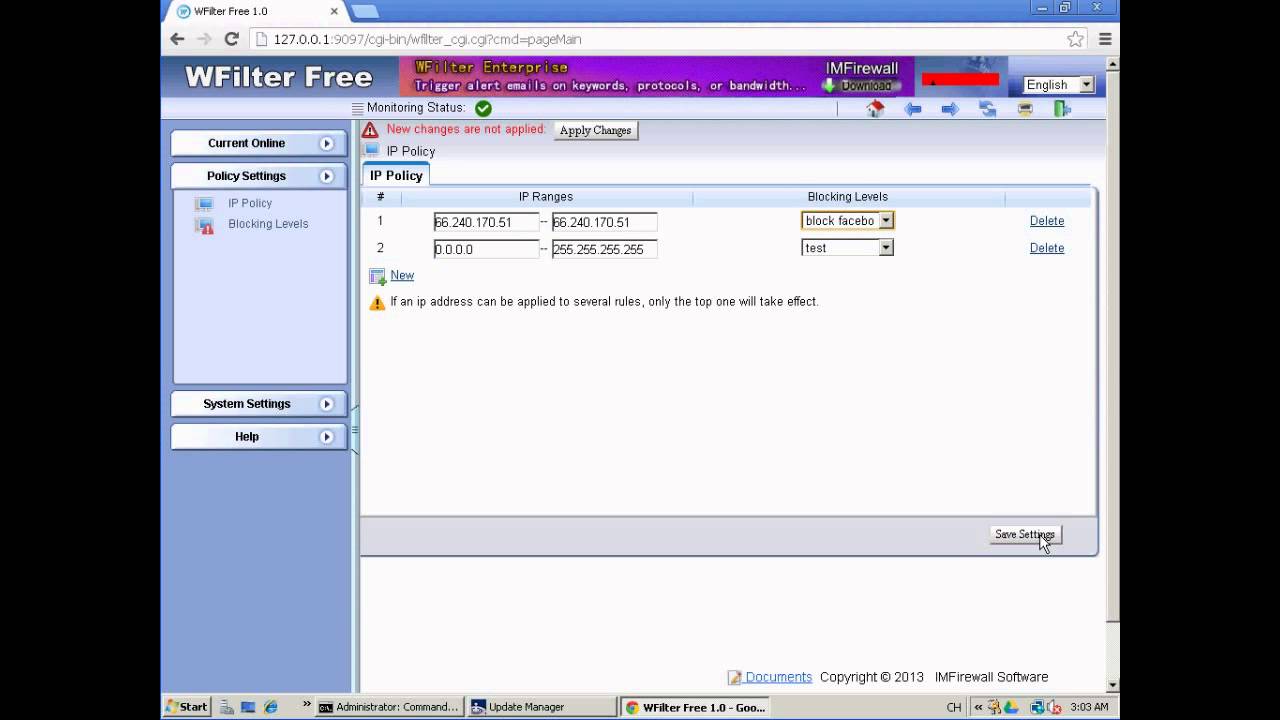Expand the Help sidebar section
This screenshot has width=1280, height=720.
coord(259,437)
